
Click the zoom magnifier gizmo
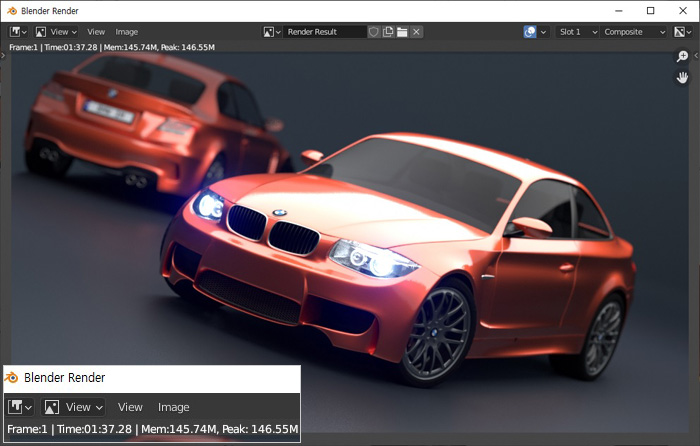tap(683, 57)
